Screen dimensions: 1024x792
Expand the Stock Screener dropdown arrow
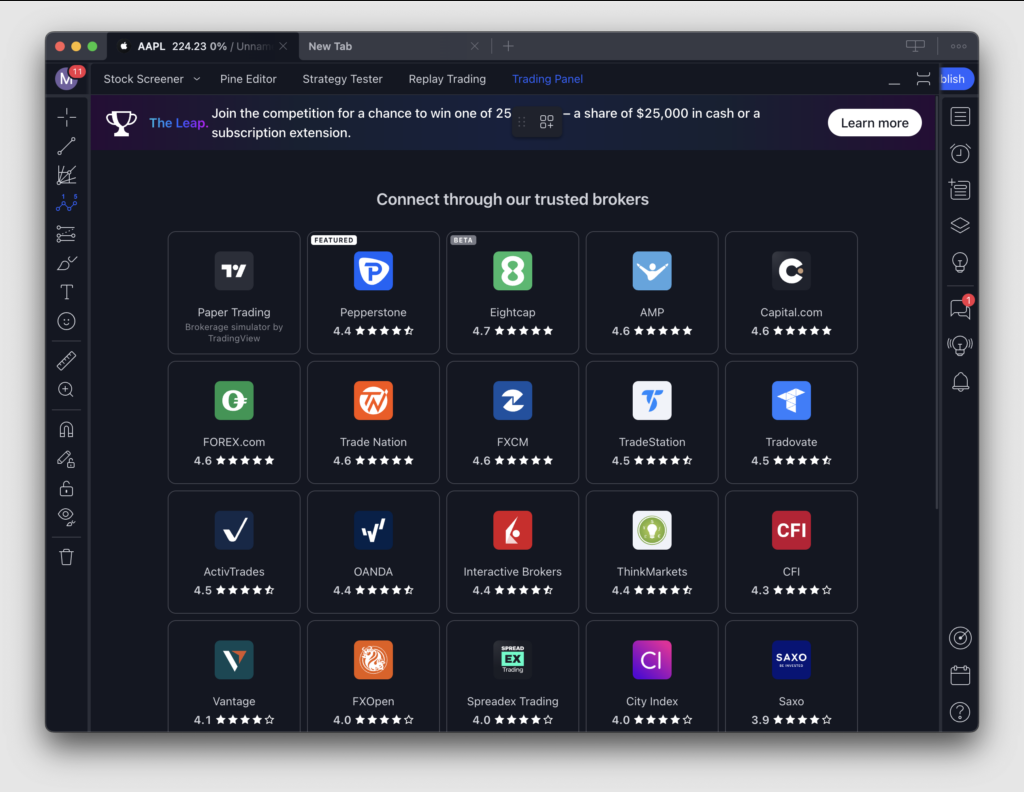(197, 79)
